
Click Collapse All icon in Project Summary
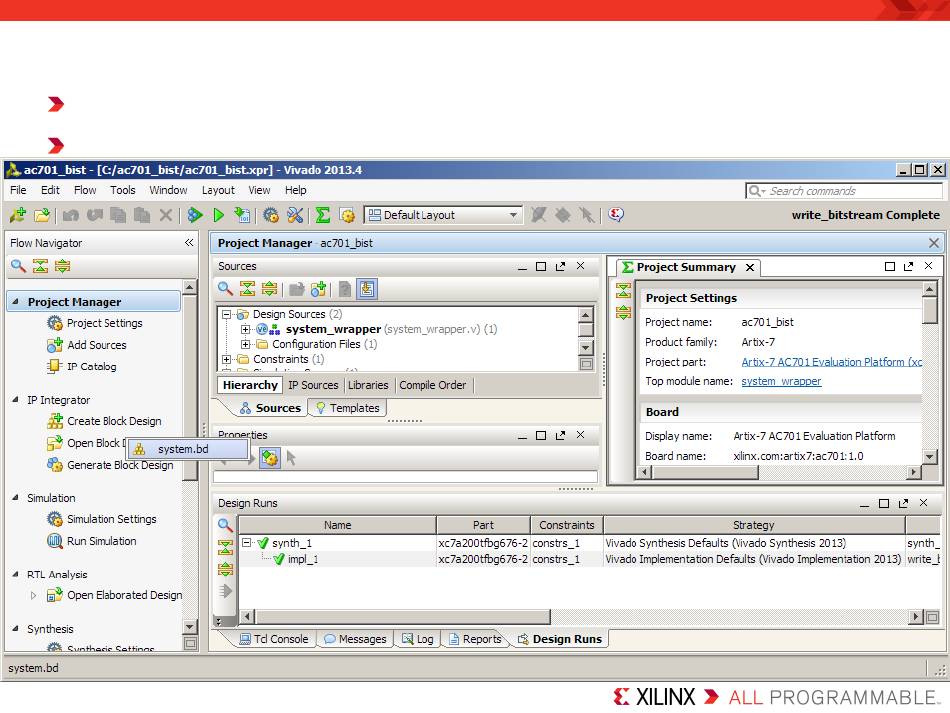(623, 290)
